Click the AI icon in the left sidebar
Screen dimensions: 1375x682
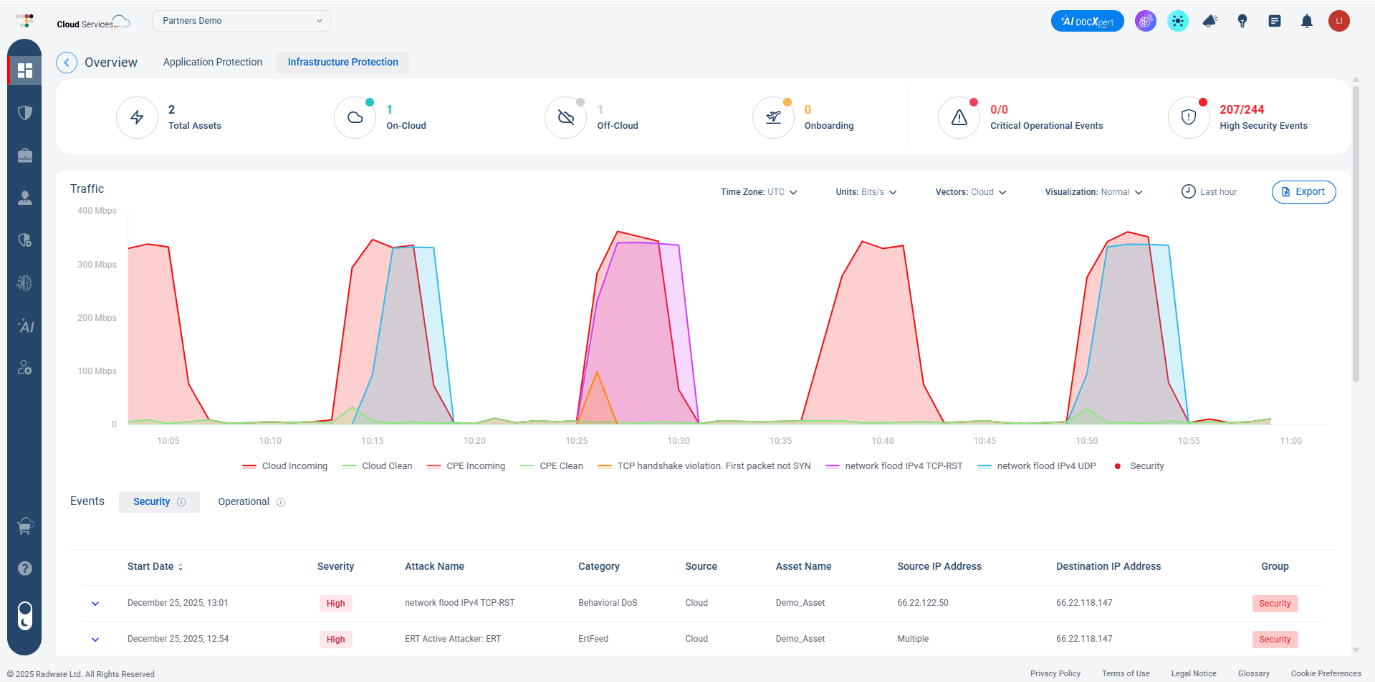24,325
